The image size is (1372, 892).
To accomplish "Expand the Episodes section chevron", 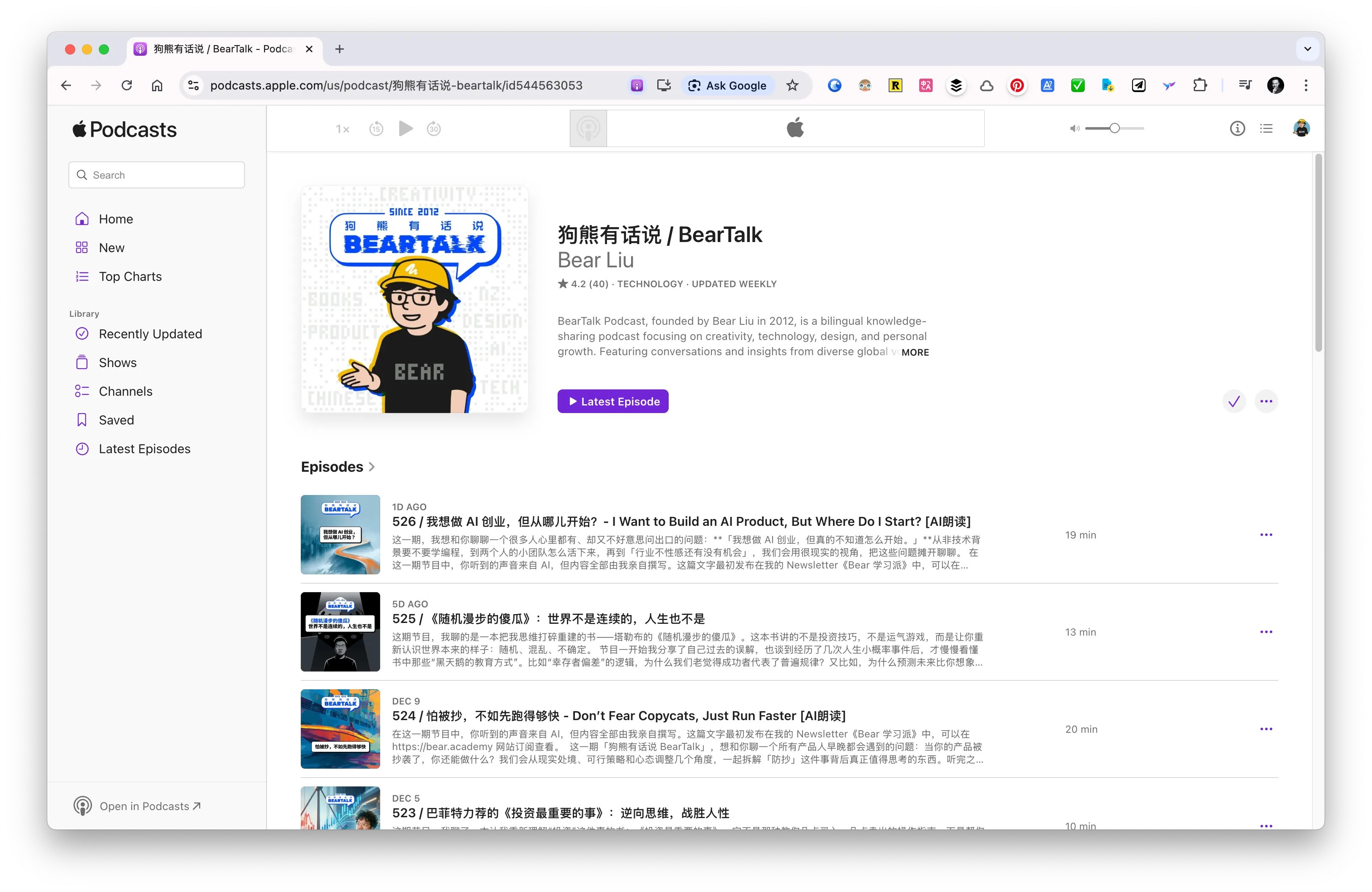I will 372,467.
